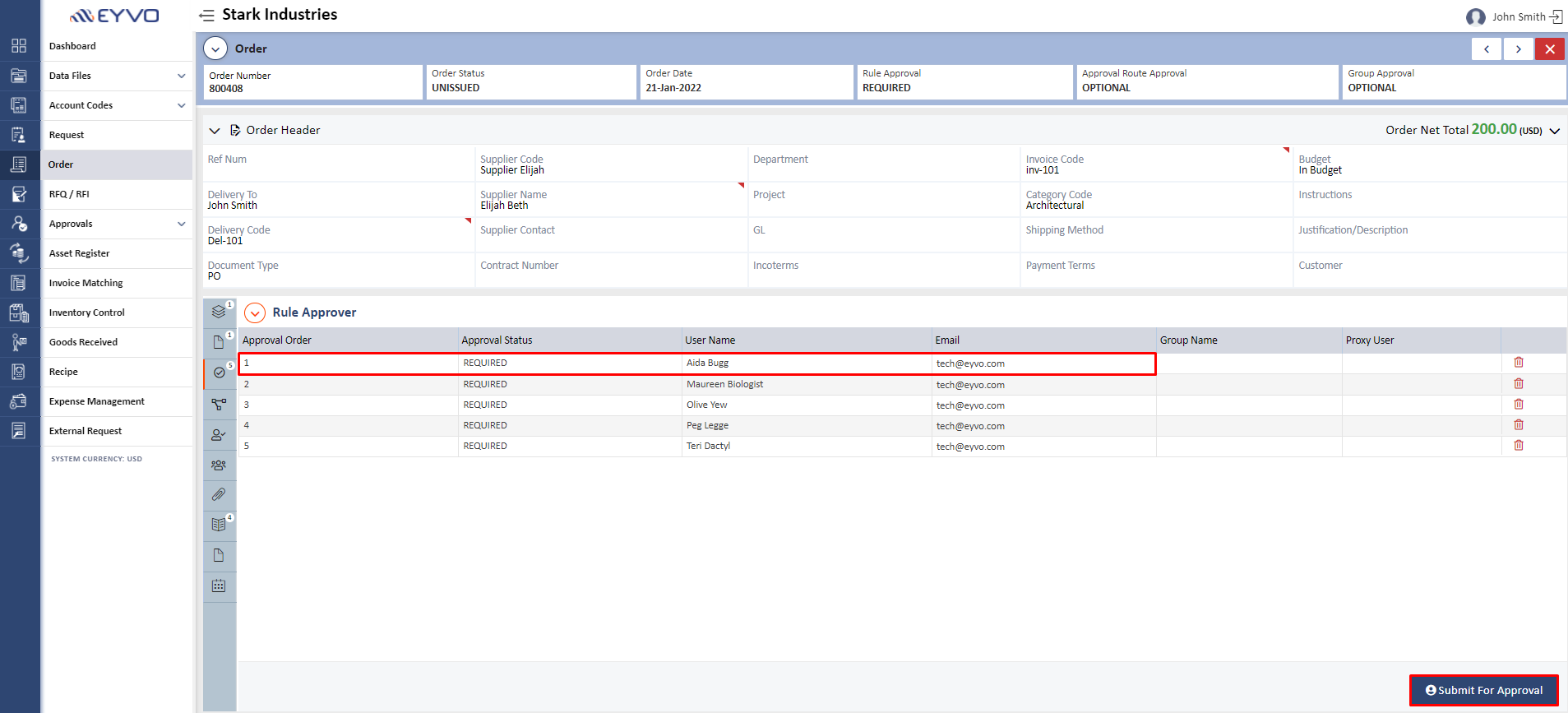Delete approver Olive Yew with trash icon
This screenshot has height=713, width=1568.
pos(1519,405)
